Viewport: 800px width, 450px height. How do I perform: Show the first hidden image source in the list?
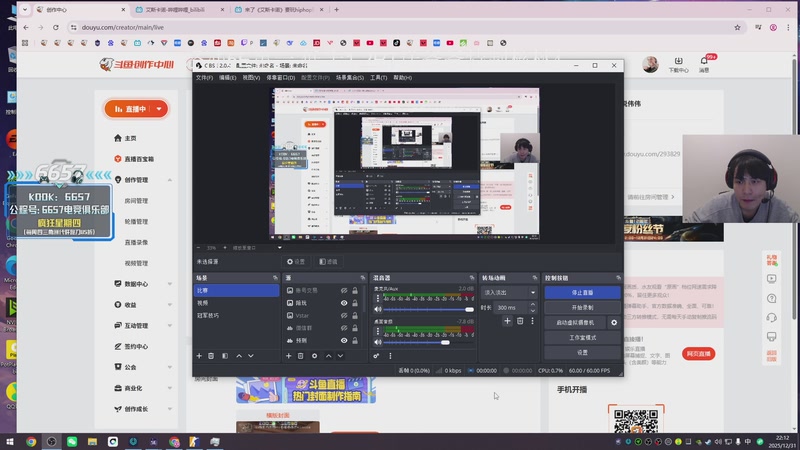point(344,290)
